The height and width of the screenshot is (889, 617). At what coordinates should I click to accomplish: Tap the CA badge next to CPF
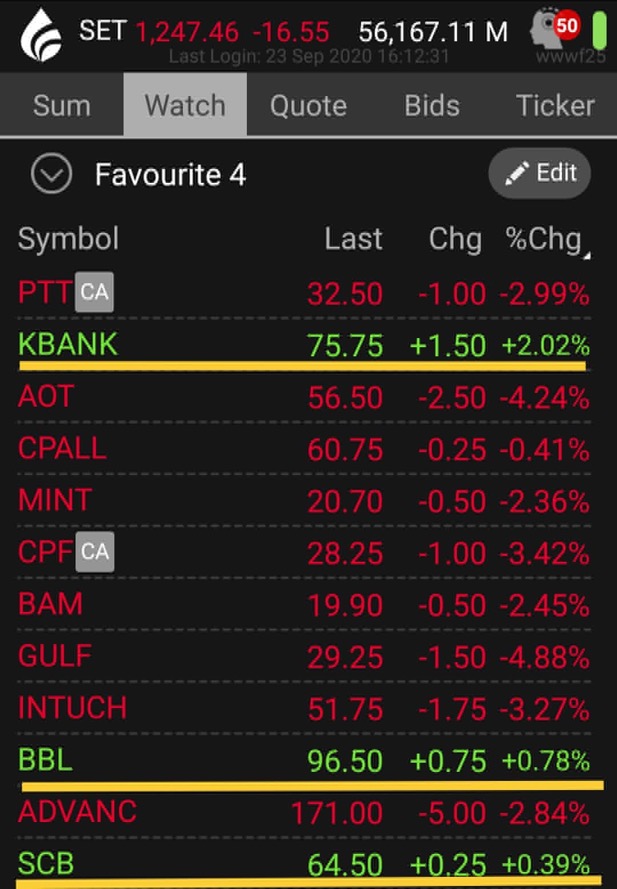coord(95,551)
